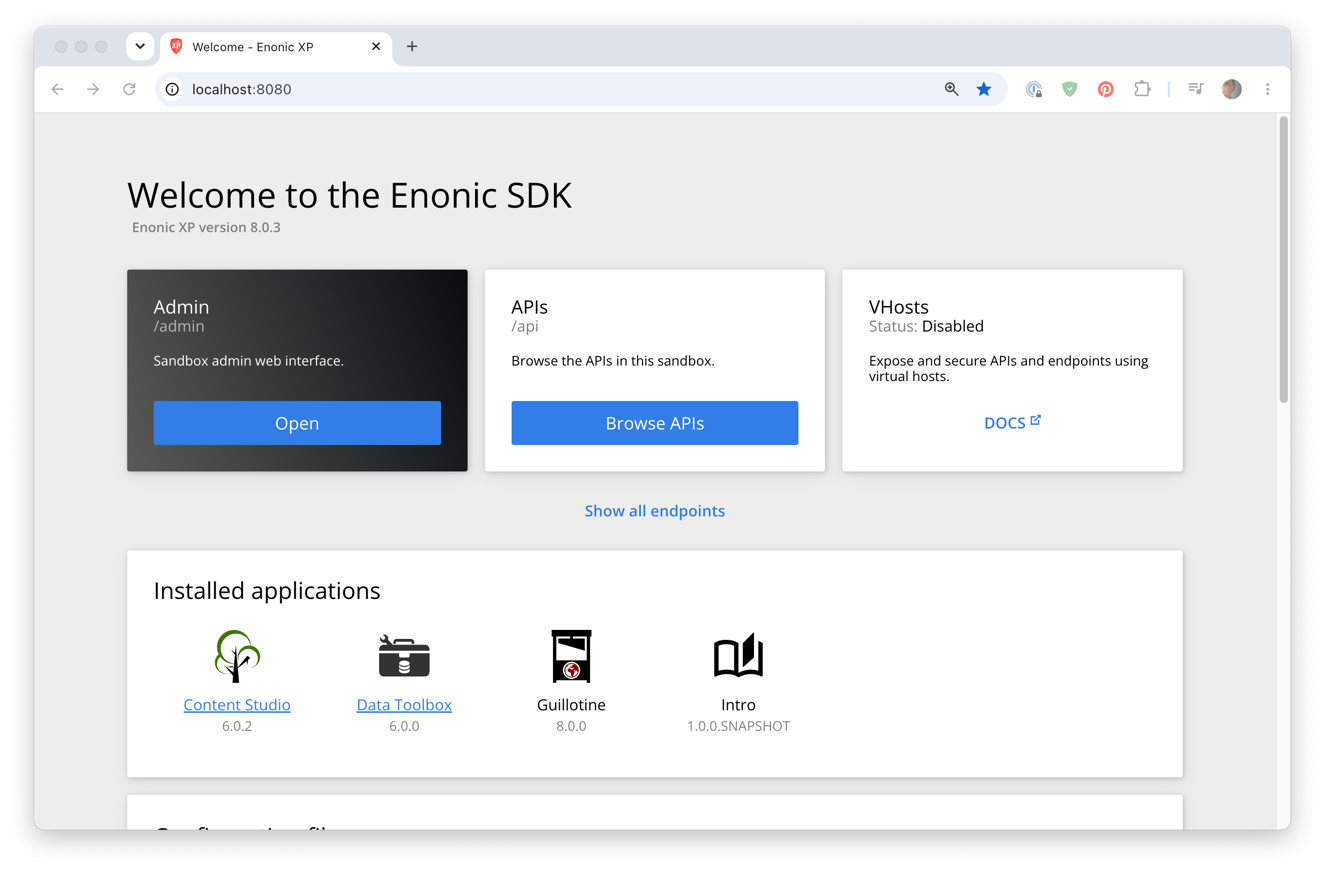Viewport: 1325px width, 872px height.
Task: Expand the tab search dropdown
Action: 140,46
